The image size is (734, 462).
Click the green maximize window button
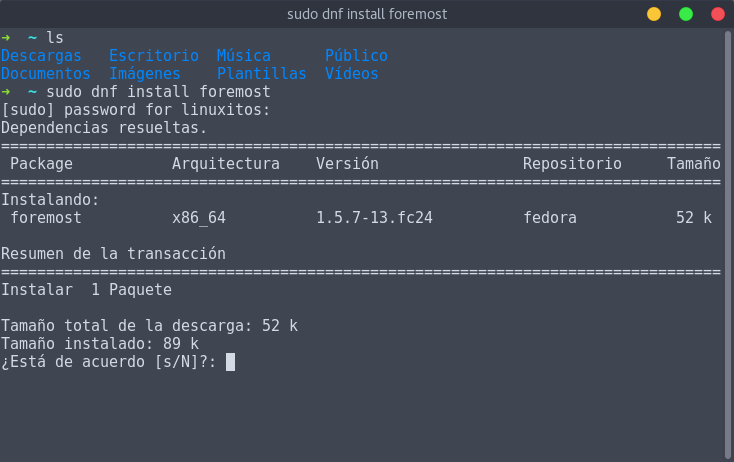coord(686,14)
